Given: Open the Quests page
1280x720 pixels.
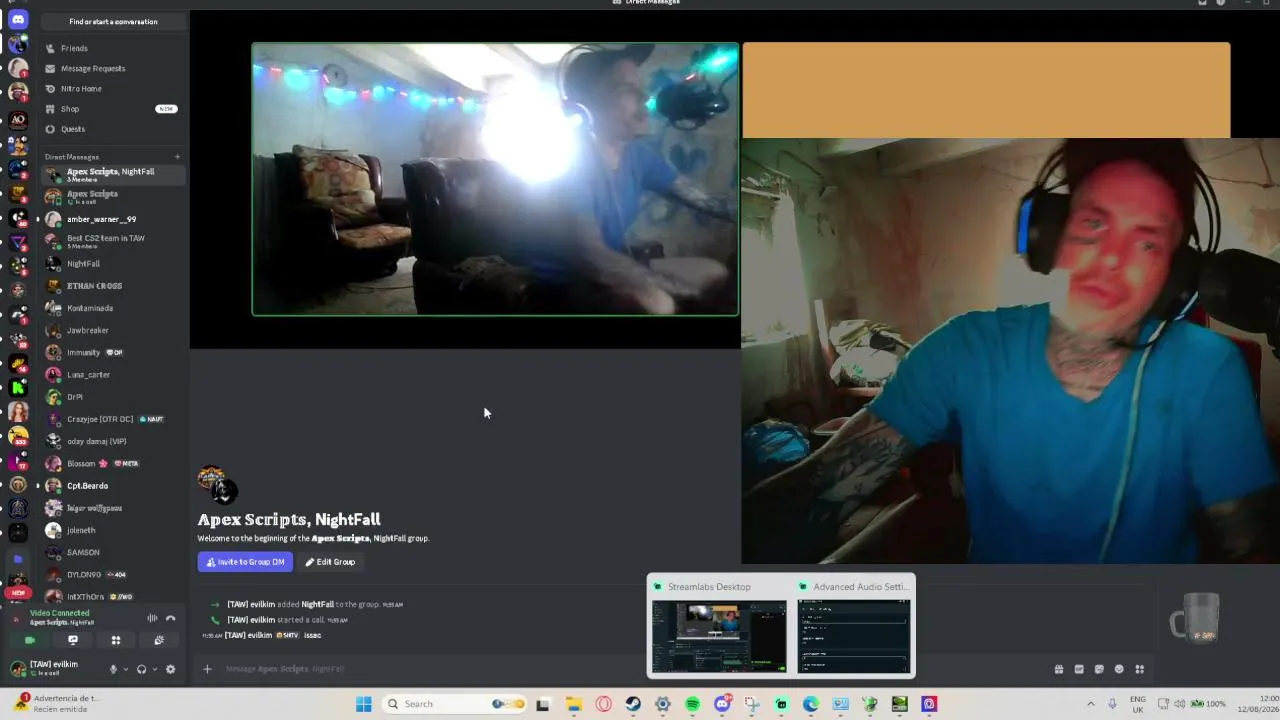Looking at the screenshot, I should point(112,129).
